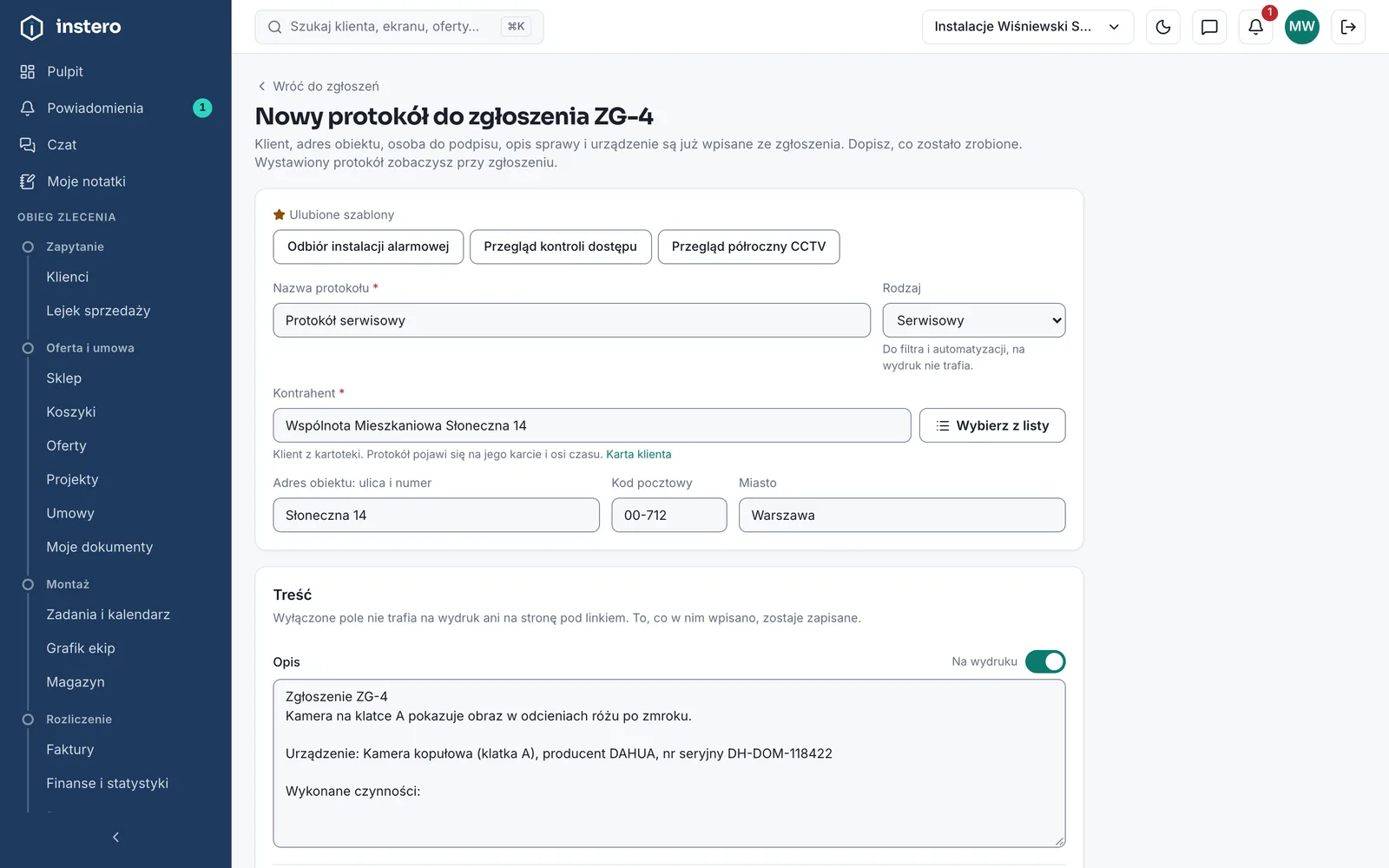Open chat via the top bar speech-bubble icon
Viewport: 1389px width, 868px height.
click(1209, 27)
